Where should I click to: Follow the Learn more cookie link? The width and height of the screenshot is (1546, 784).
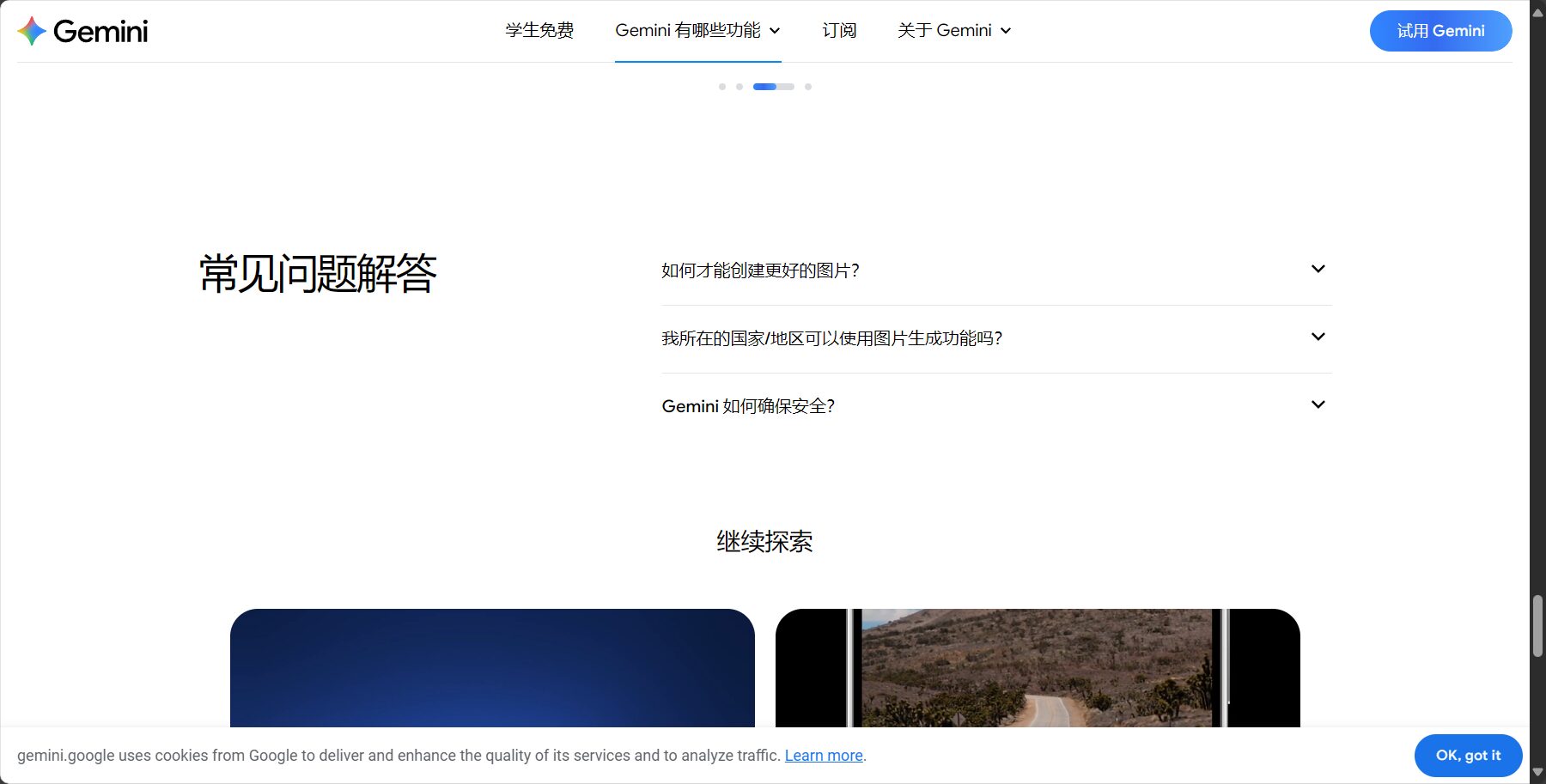pyautogui.click(x=824, y=756)
